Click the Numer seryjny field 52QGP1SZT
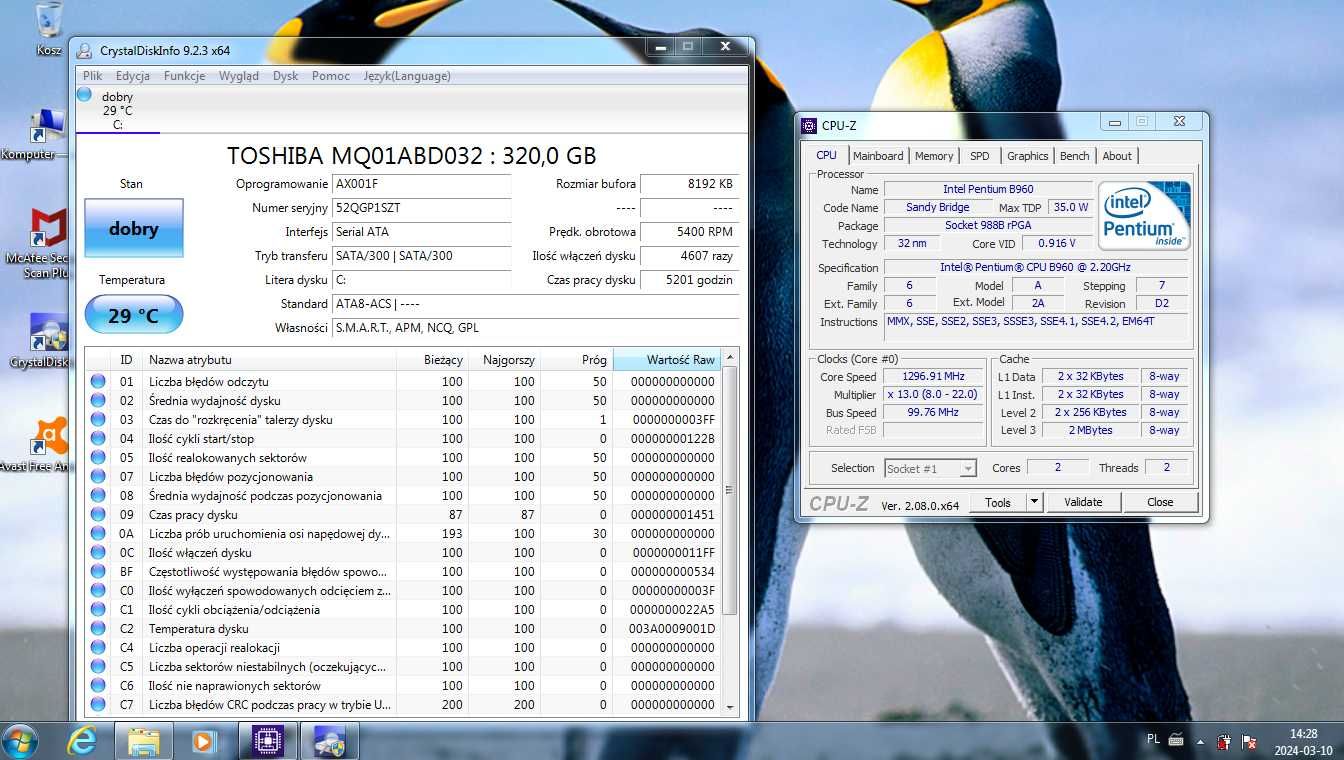The image size is (1344, 760). [421, 208]
